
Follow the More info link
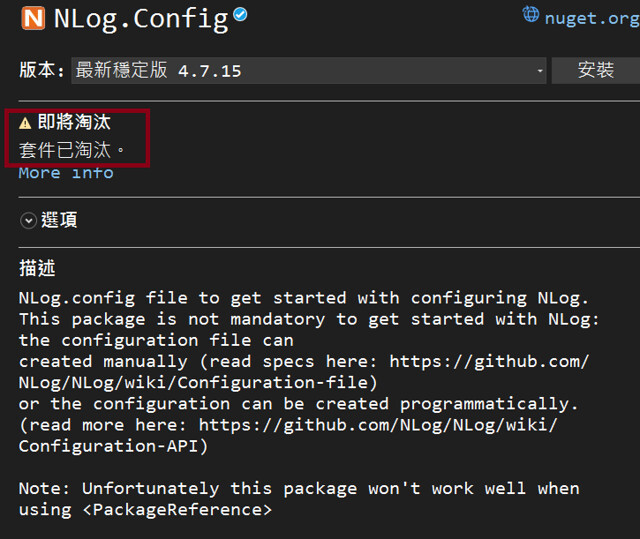(66, 173)
